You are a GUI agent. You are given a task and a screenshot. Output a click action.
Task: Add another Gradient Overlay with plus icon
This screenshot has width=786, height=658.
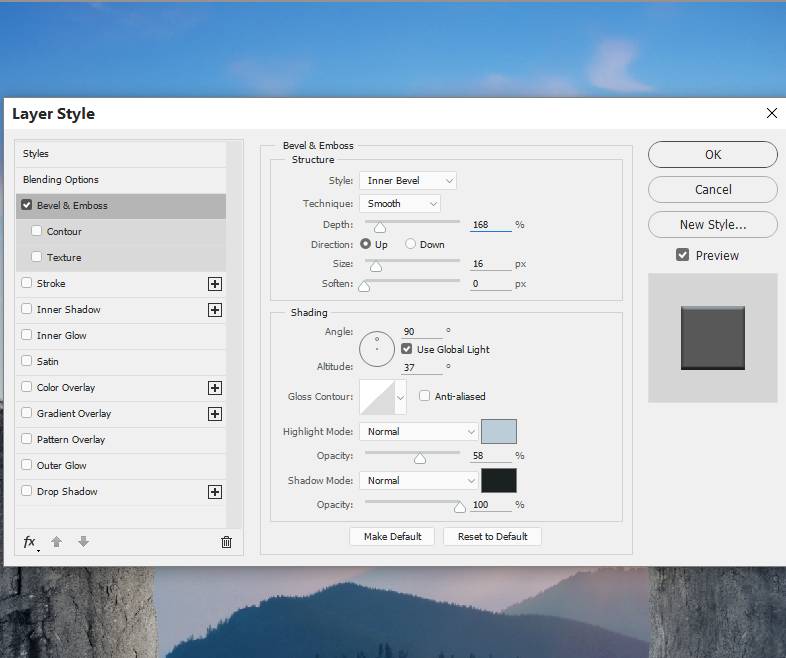[215, 414]
